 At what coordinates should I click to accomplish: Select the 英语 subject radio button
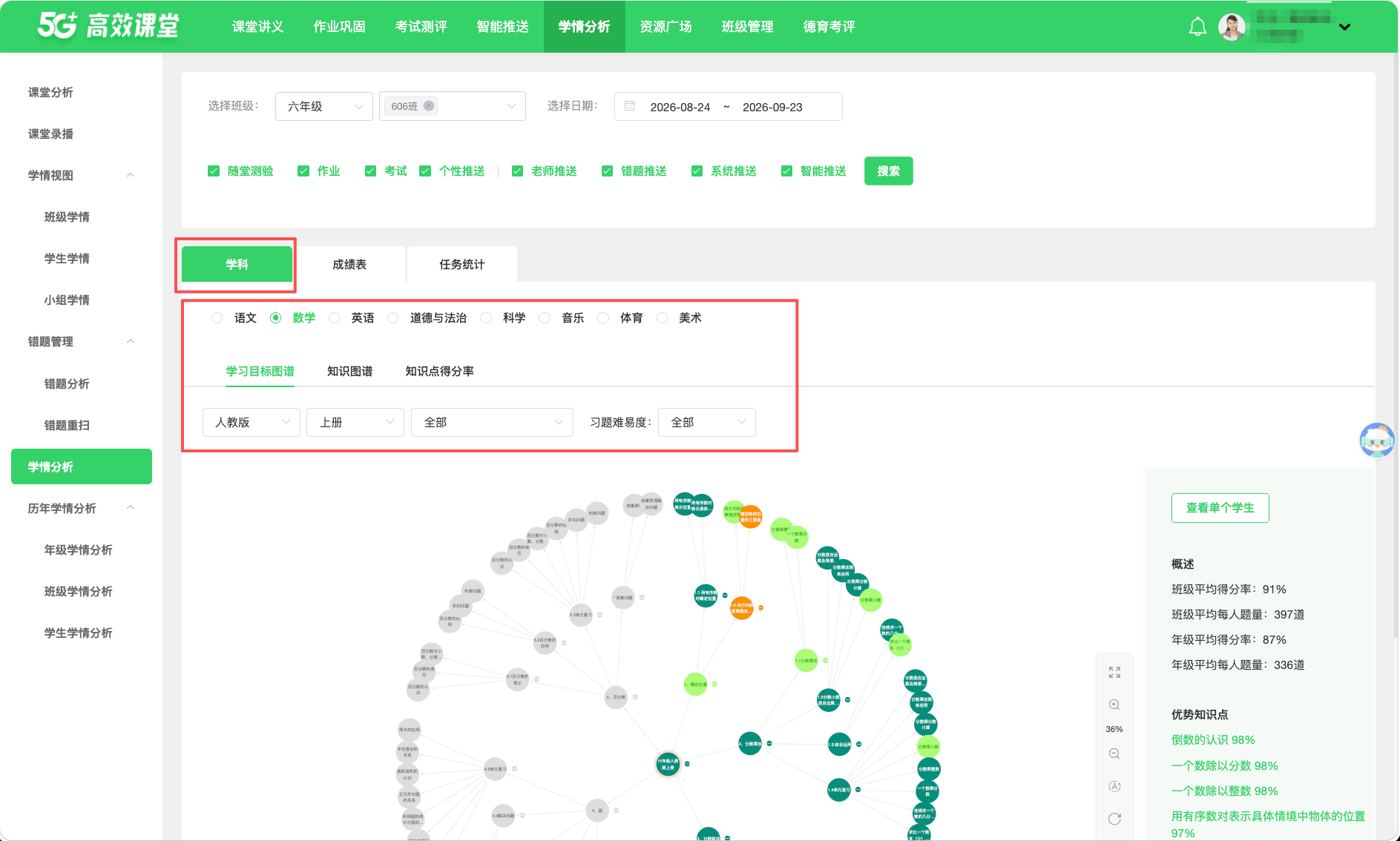[334, 318]
